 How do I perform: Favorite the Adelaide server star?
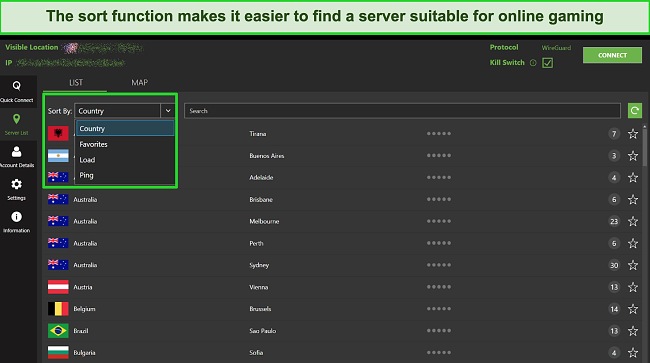pos(633,178)
